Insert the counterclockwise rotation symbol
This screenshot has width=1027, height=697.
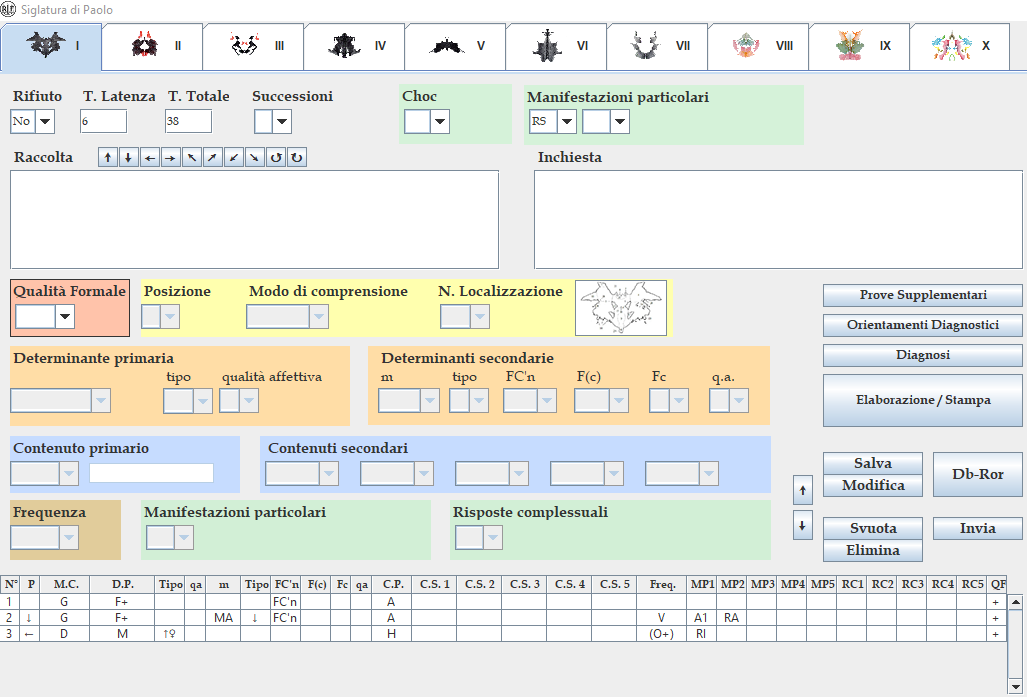click(x=276, y=157)
